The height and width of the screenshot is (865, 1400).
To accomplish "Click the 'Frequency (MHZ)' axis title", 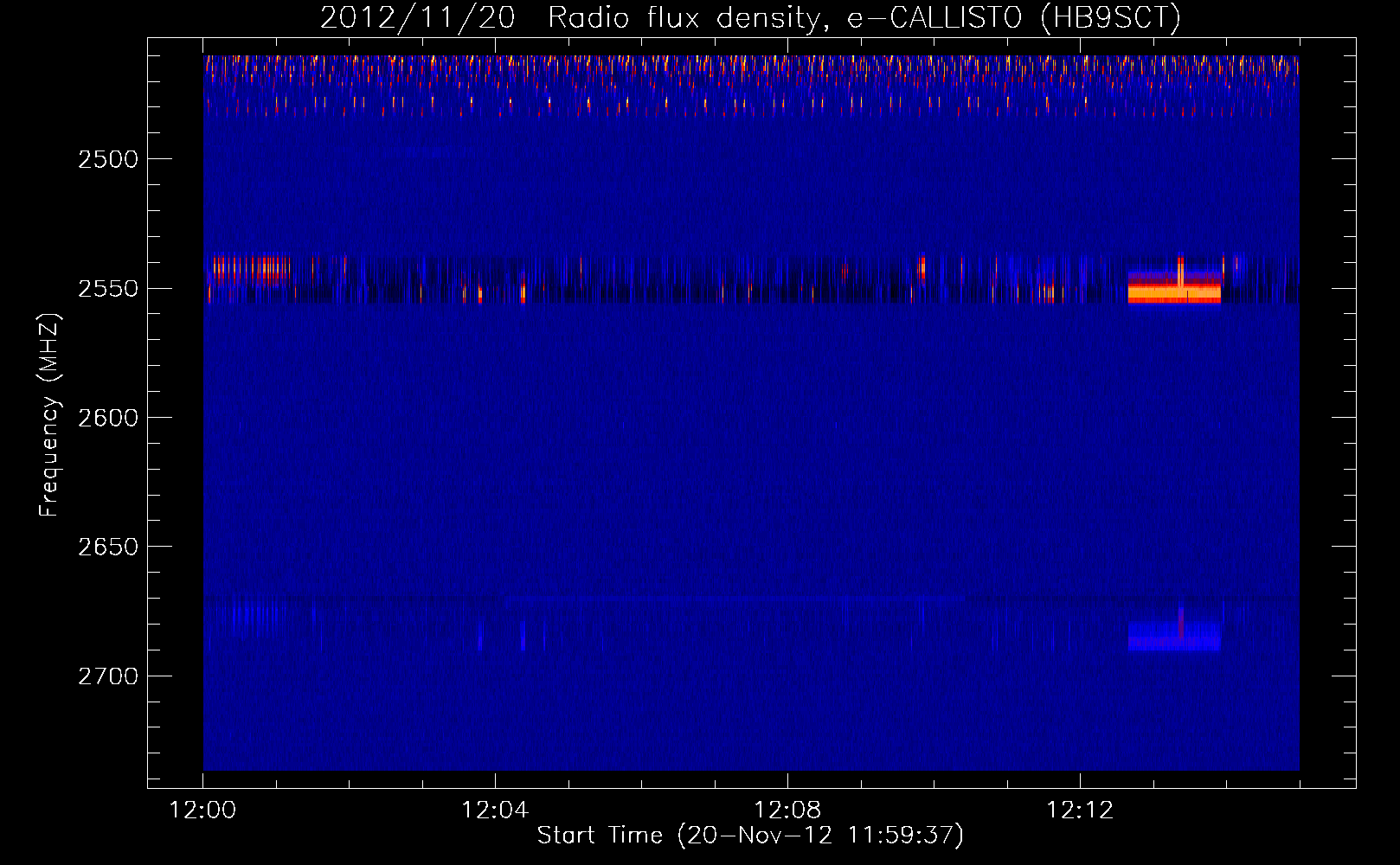I will tap(49, 415).
